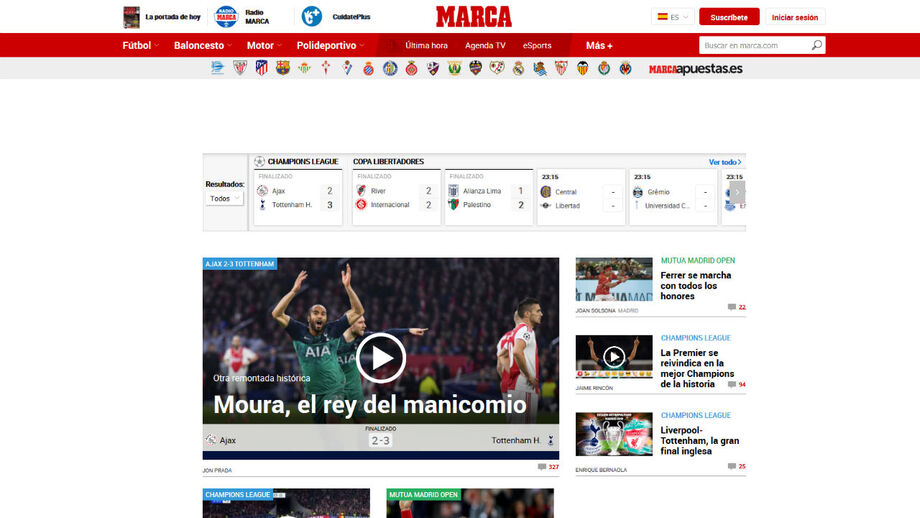Open the Última hora menu item
Viewport: 920px width, 518px height.
click(x=426, y=45)
